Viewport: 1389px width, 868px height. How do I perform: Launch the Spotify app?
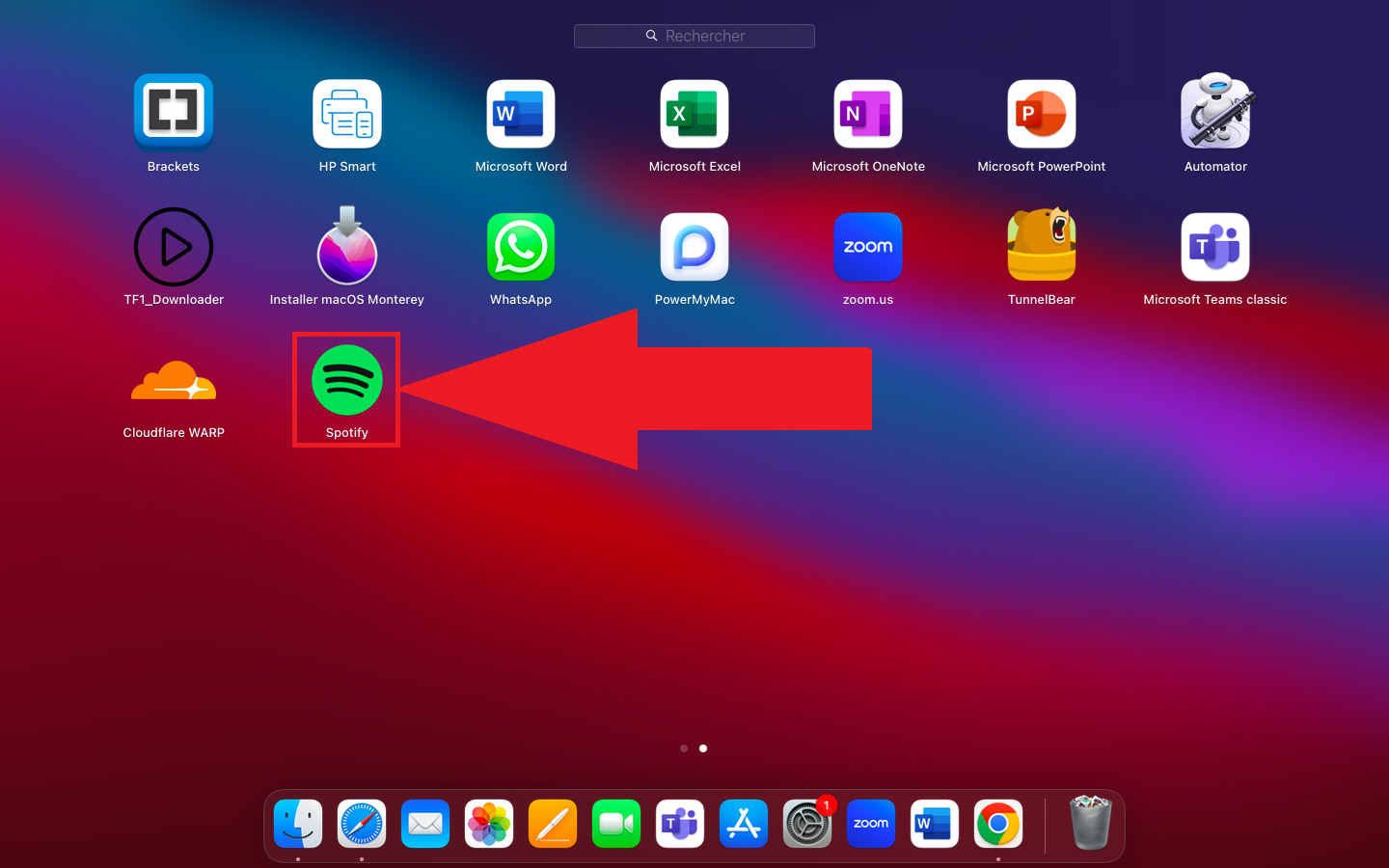point(347,380)
